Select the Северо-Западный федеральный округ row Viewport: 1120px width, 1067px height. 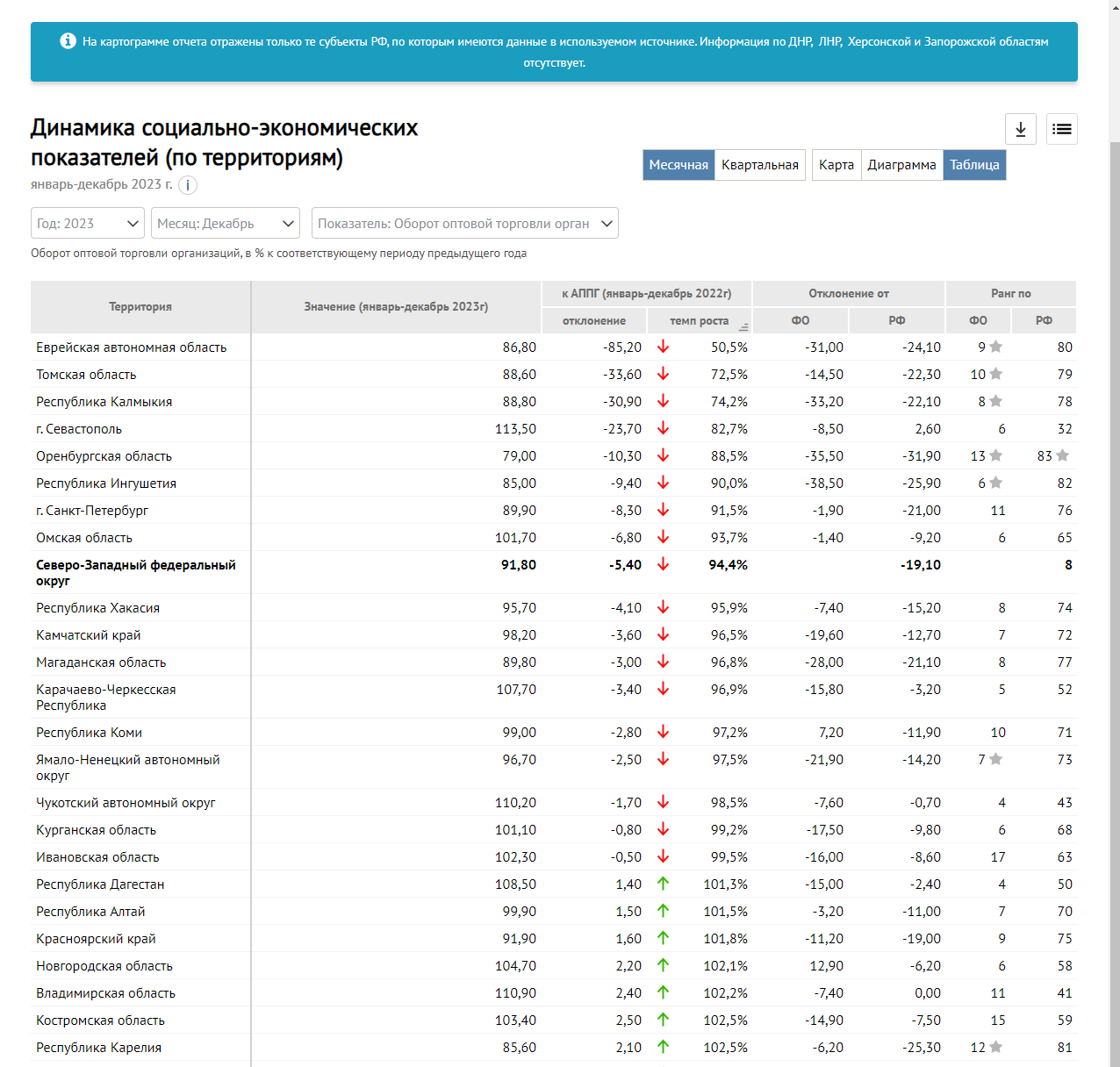[136, 572]
